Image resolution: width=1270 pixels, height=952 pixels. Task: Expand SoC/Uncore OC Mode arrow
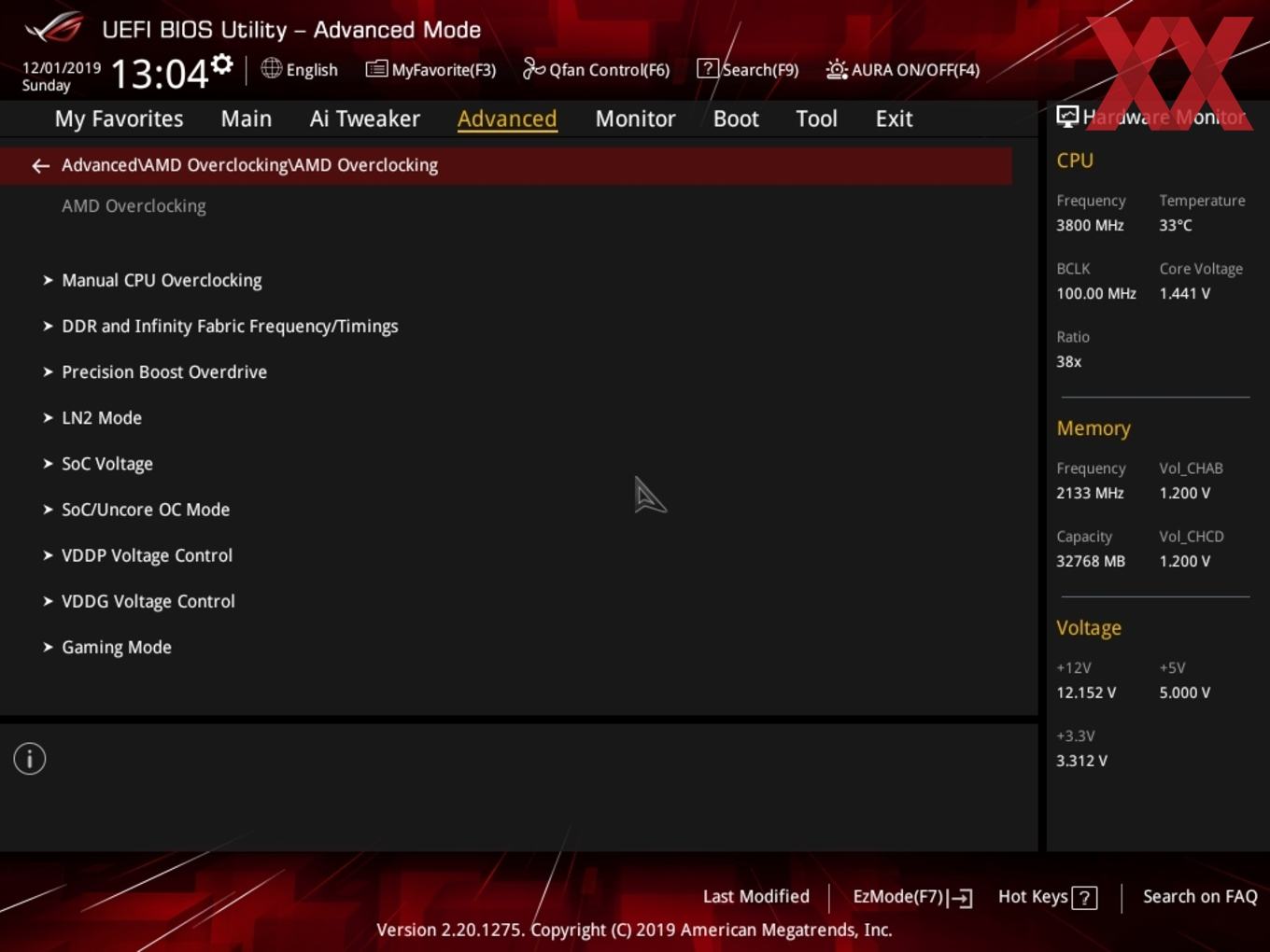tap(48, 509)
